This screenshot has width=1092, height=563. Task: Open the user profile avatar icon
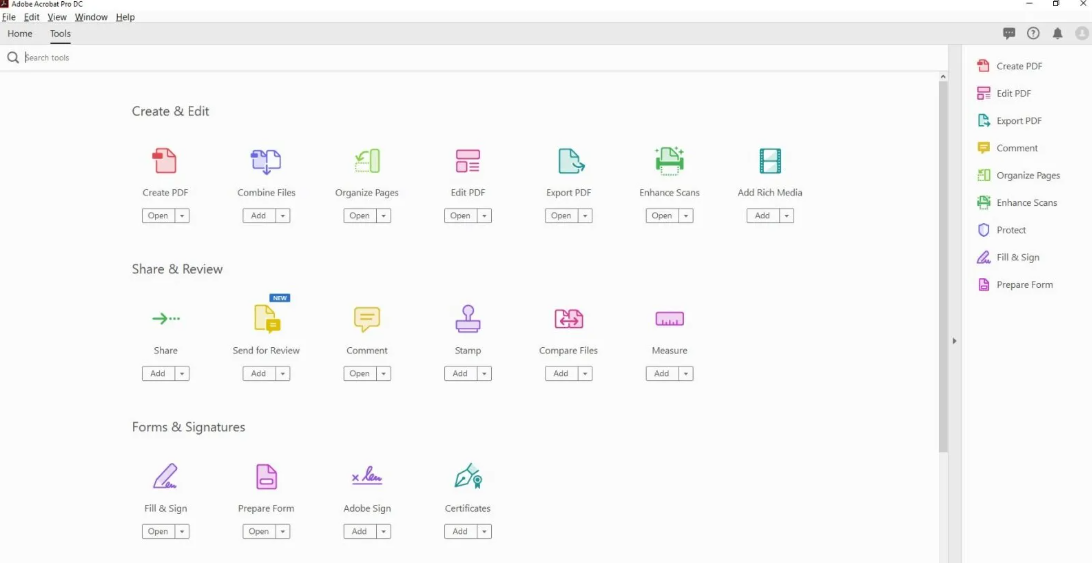coord(1082,33)
